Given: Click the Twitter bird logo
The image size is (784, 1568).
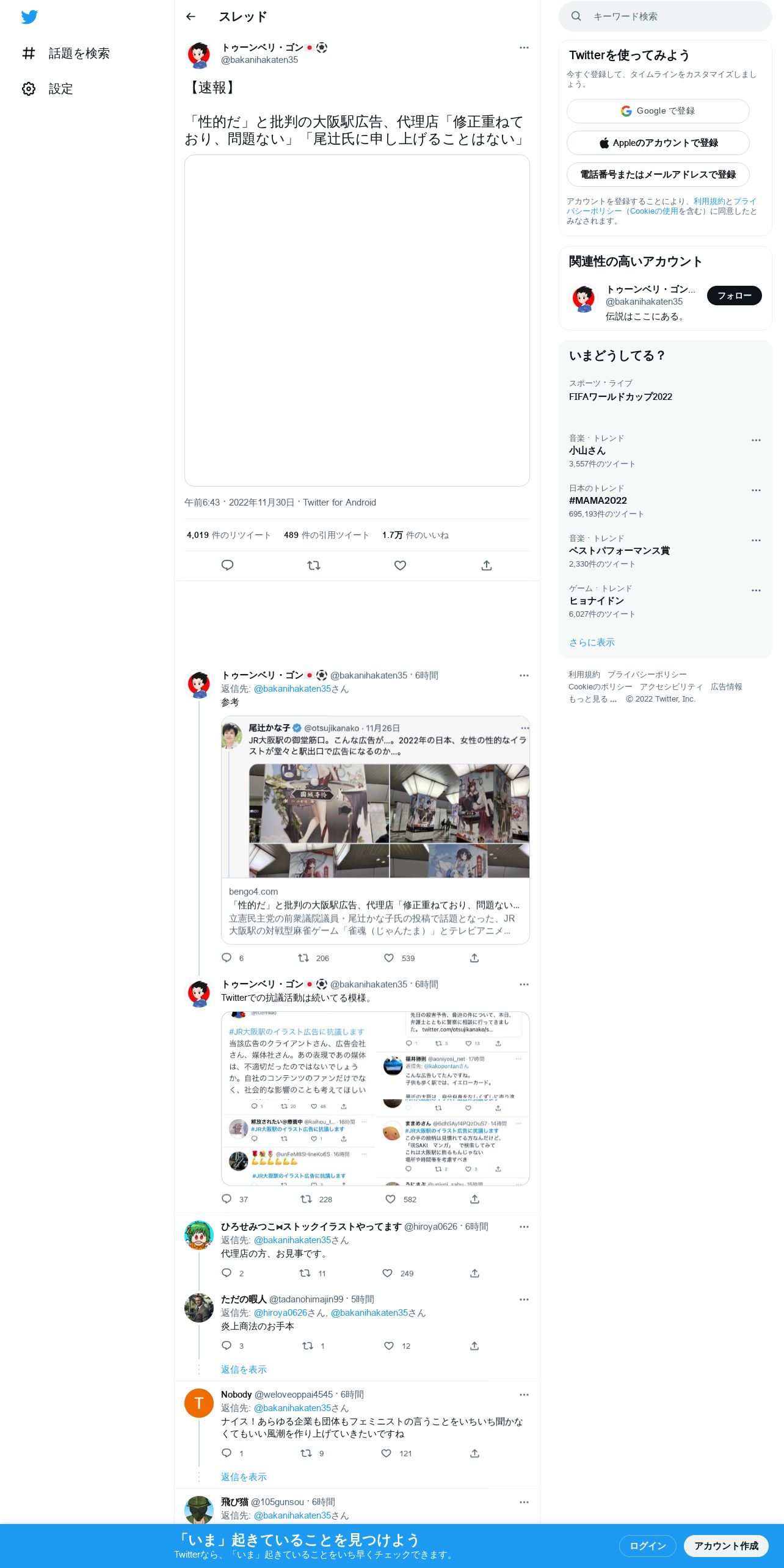Looking at the screenshot, I should (x=29, y=17).
